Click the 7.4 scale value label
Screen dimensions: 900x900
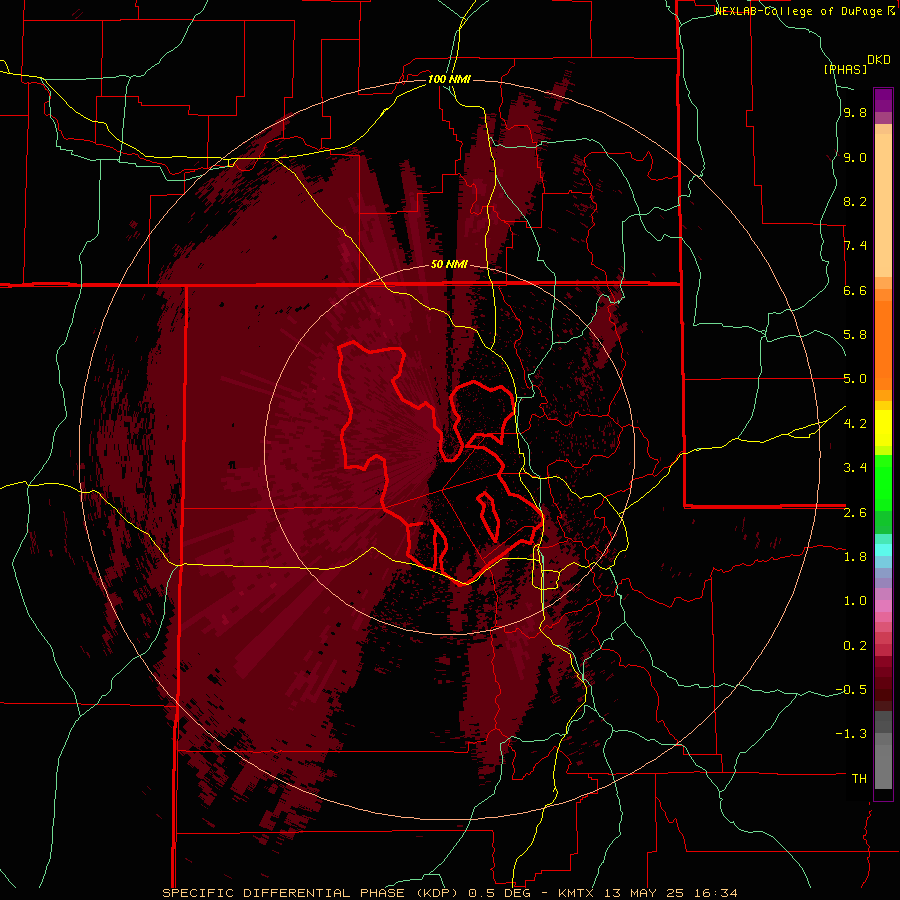[855, 246]
